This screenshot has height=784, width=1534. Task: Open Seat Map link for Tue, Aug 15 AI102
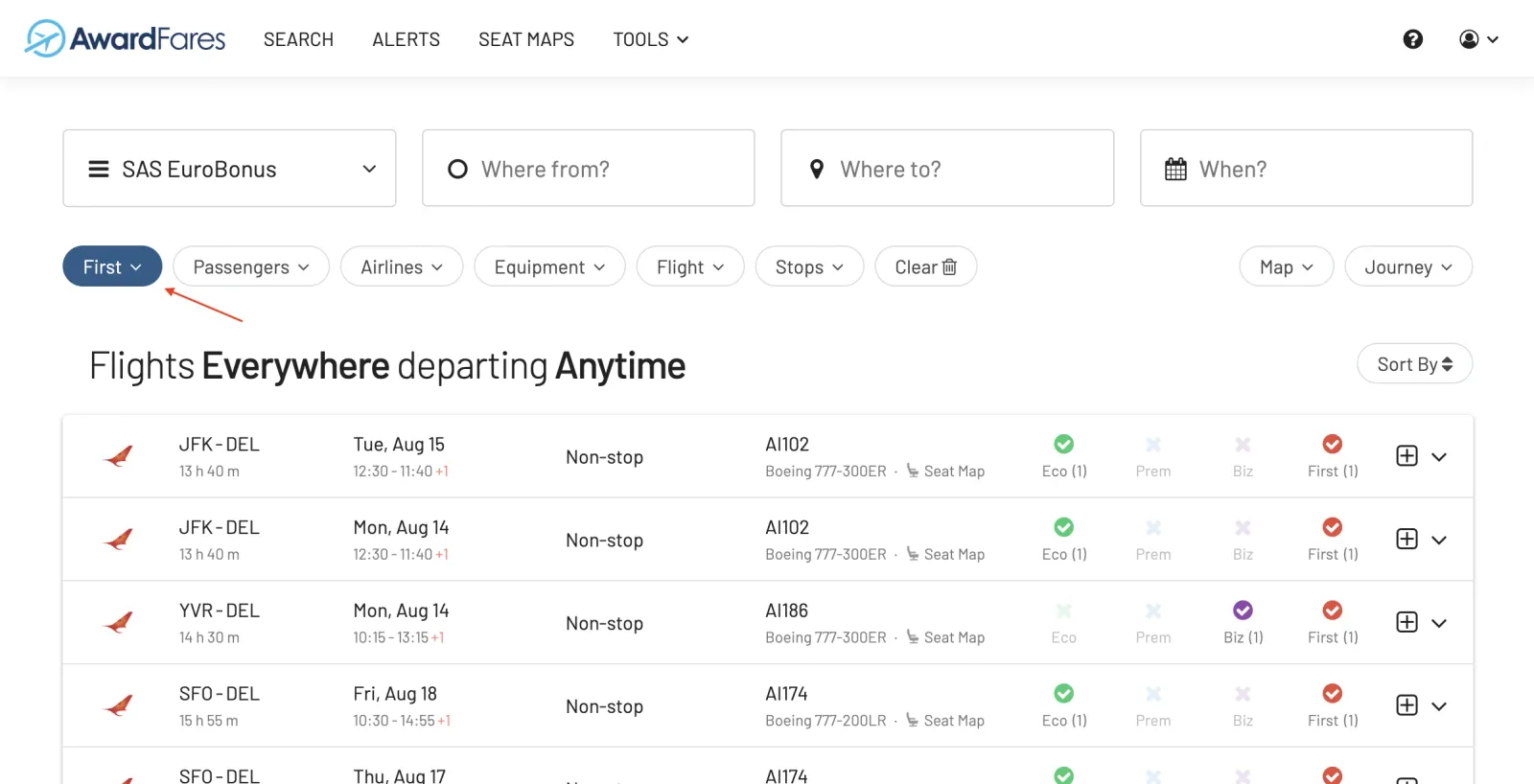click(945, 472)
